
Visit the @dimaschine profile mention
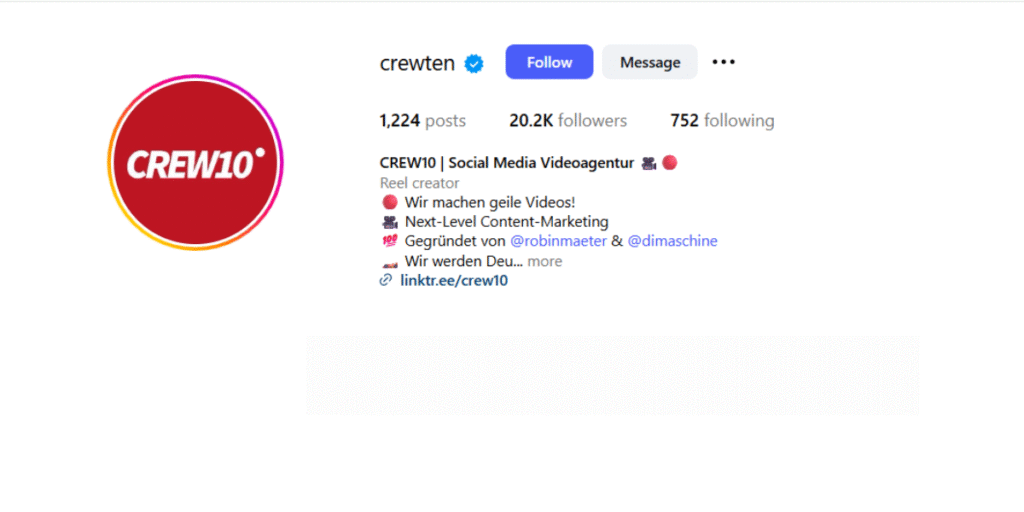click(x=673, y=241)
